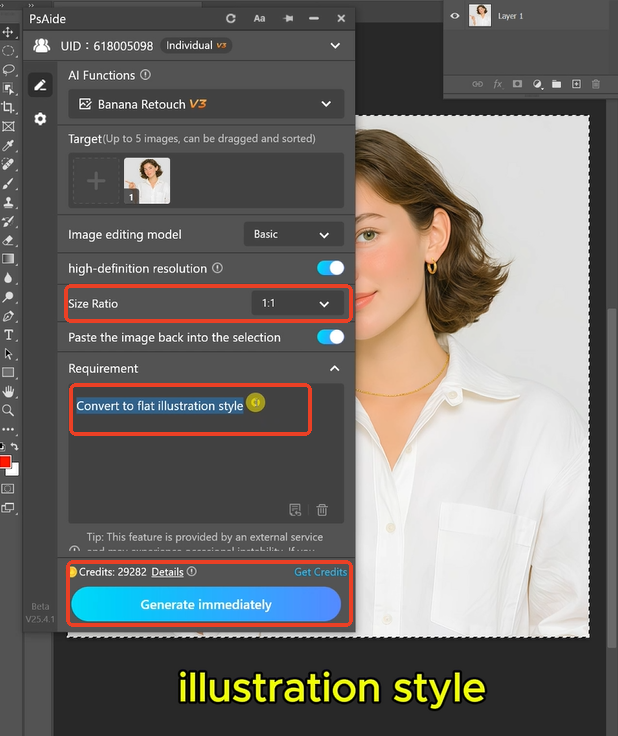Open the Get Credits link
The height and width of the screenshot is (736, 618).
pos(320,572)
